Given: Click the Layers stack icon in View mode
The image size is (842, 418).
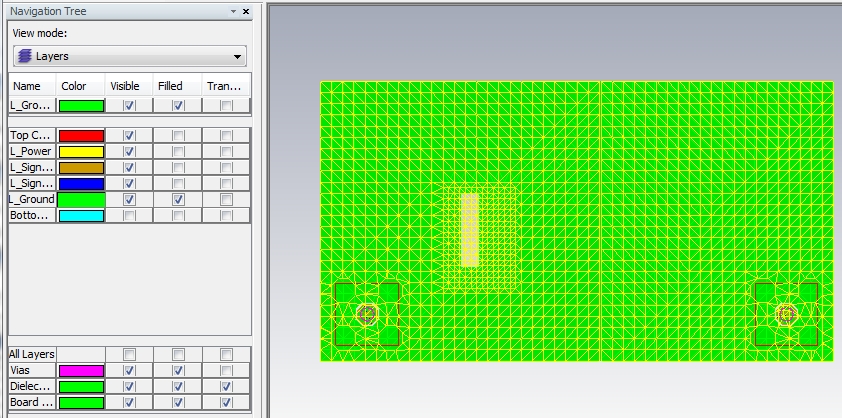Looking at the screenshot, I should 25,56.
